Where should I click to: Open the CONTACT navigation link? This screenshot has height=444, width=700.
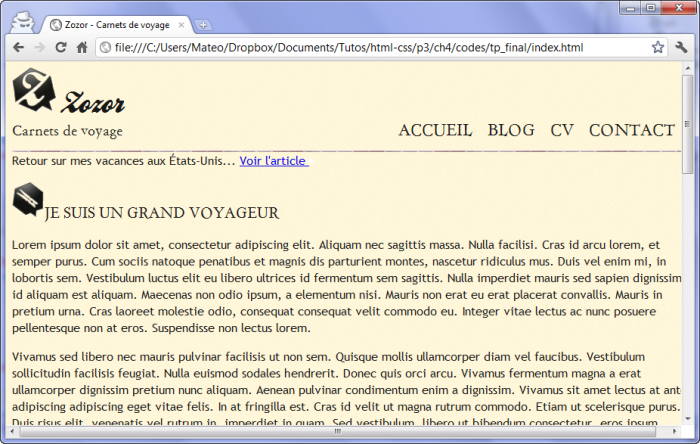click(x=631, y=130)
